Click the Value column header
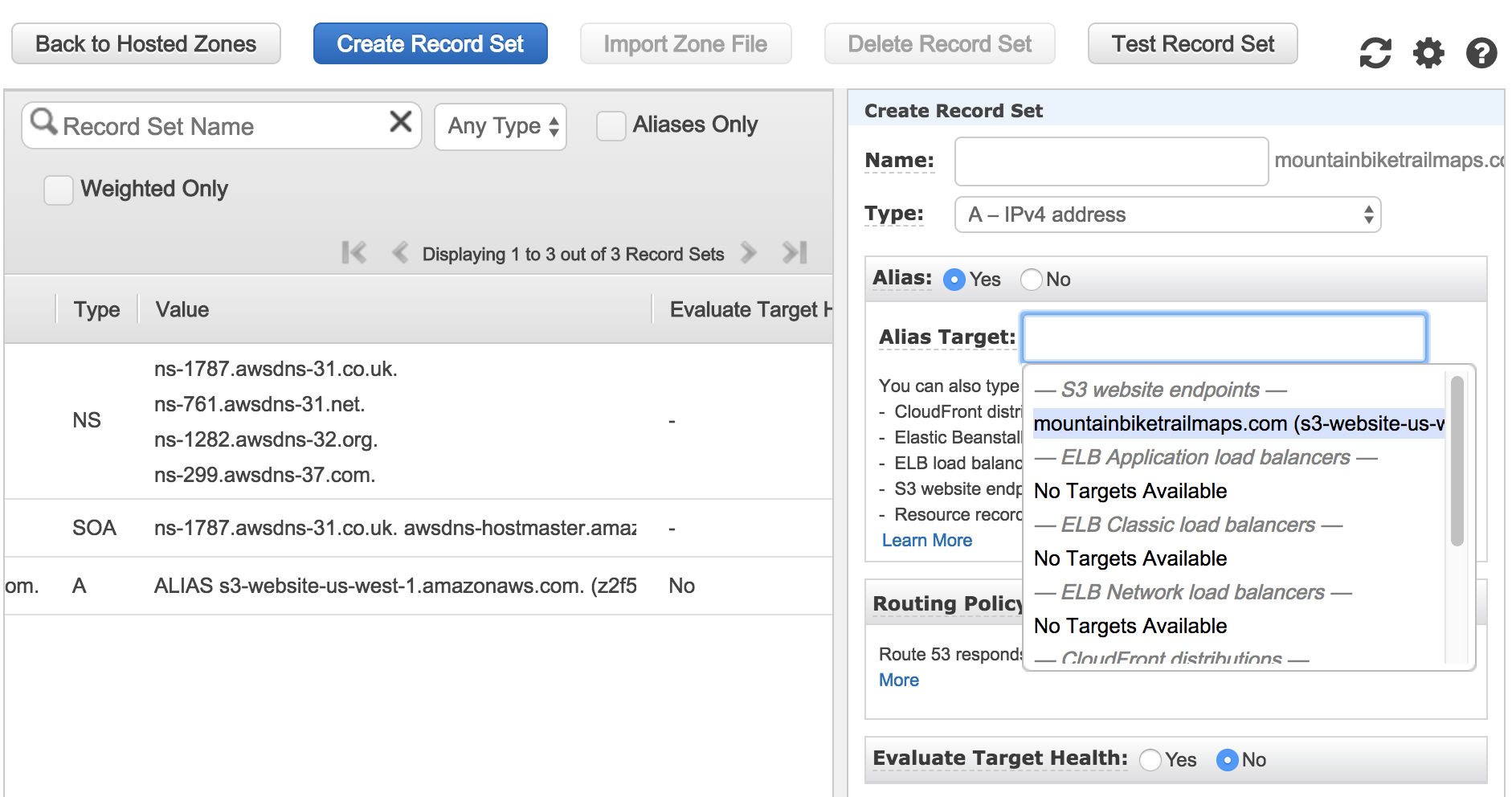The image size is (1512, 797). tap(182, 310)
